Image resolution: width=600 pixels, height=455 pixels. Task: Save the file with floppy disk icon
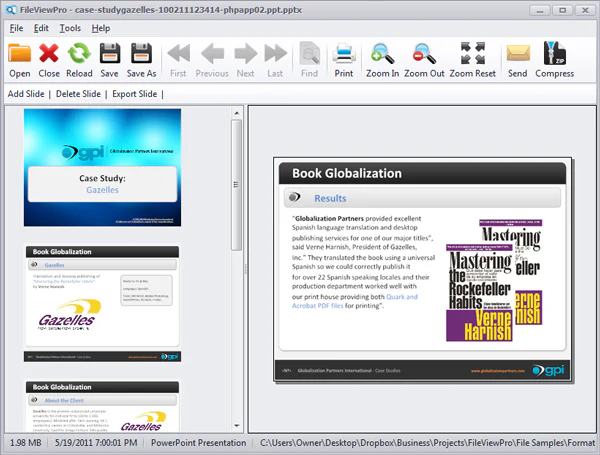coord(110,53)
